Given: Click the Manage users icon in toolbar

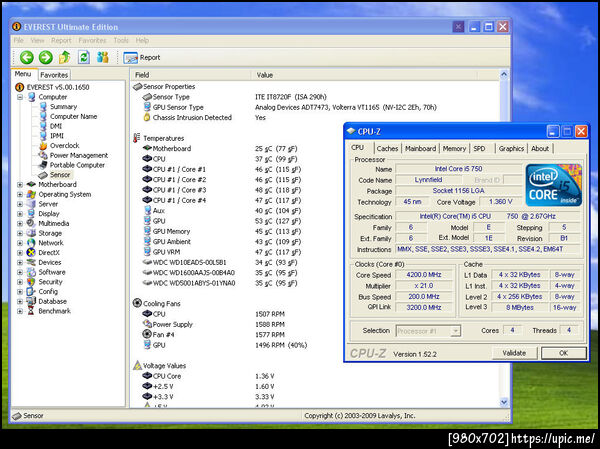Looking at the screenshot, I should (104, 57).
